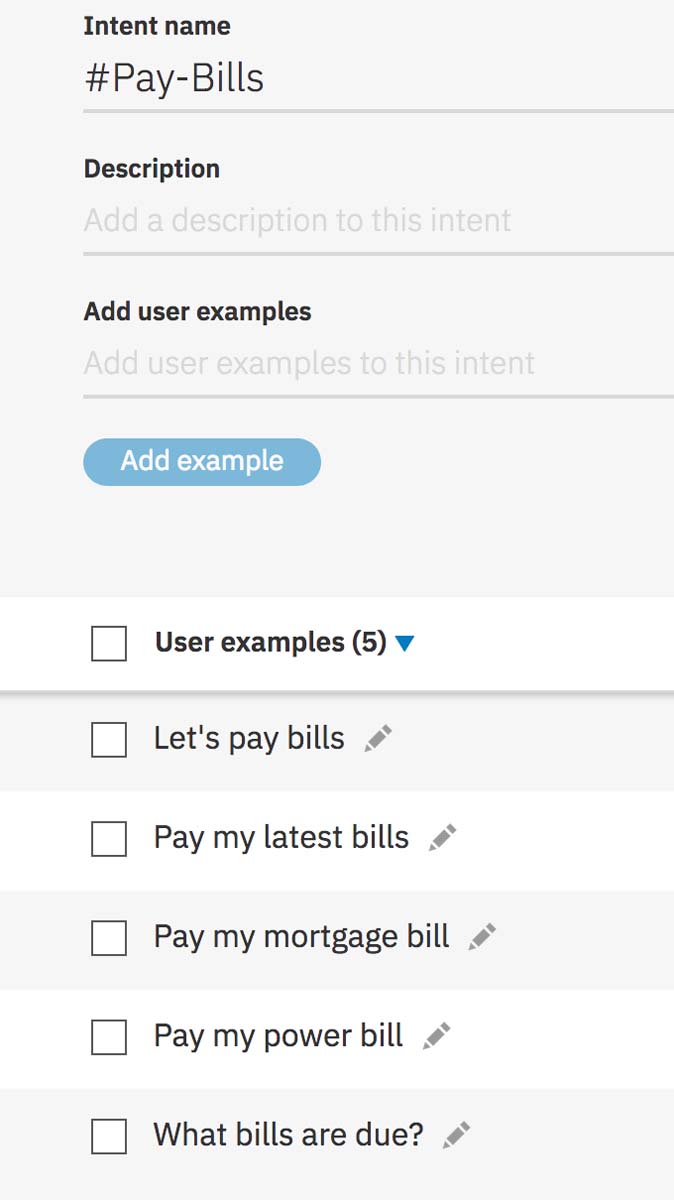Select the "Pay my mortgage bill" example text
This screenshot has height=1200, width=674.
[301, 937]
